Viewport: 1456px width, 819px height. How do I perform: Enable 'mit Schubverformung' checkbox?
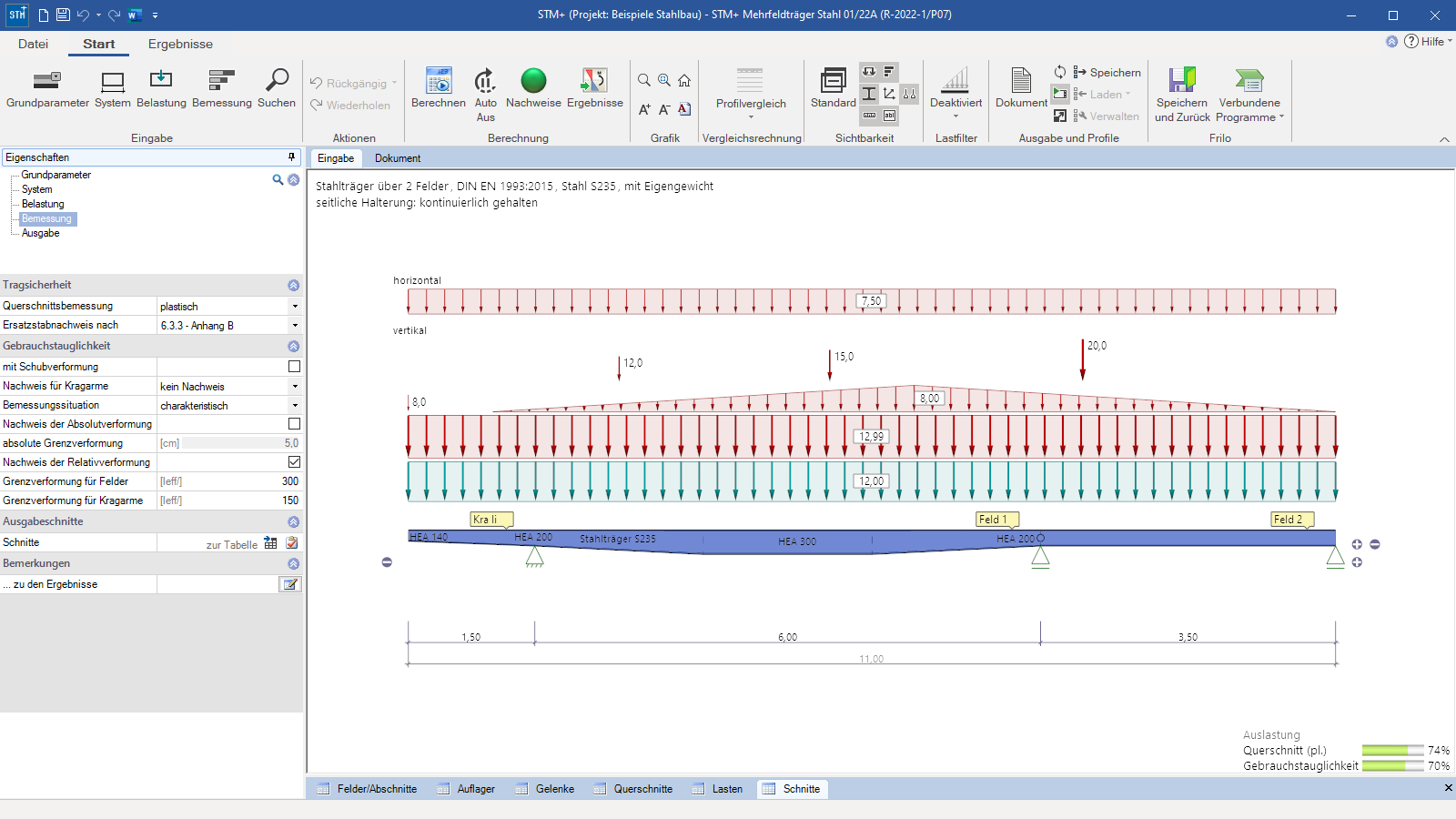click(294, 367)
